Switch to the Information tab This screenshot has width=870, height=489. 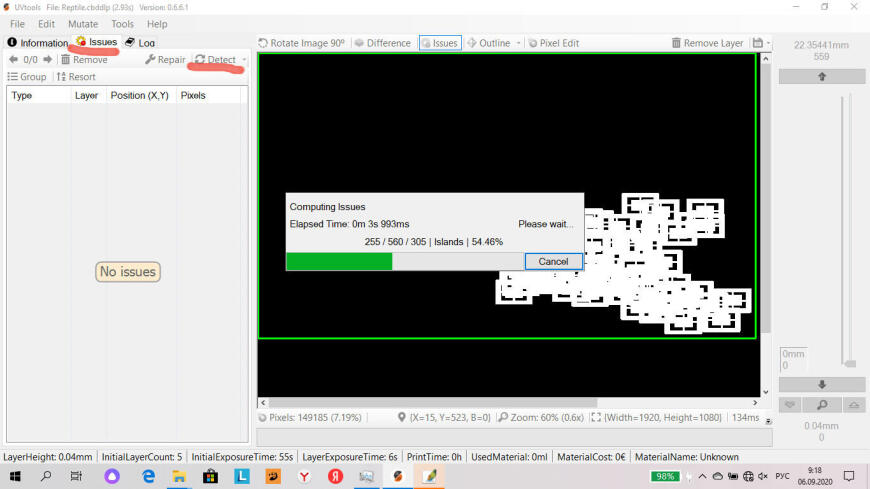click(37, 43)
